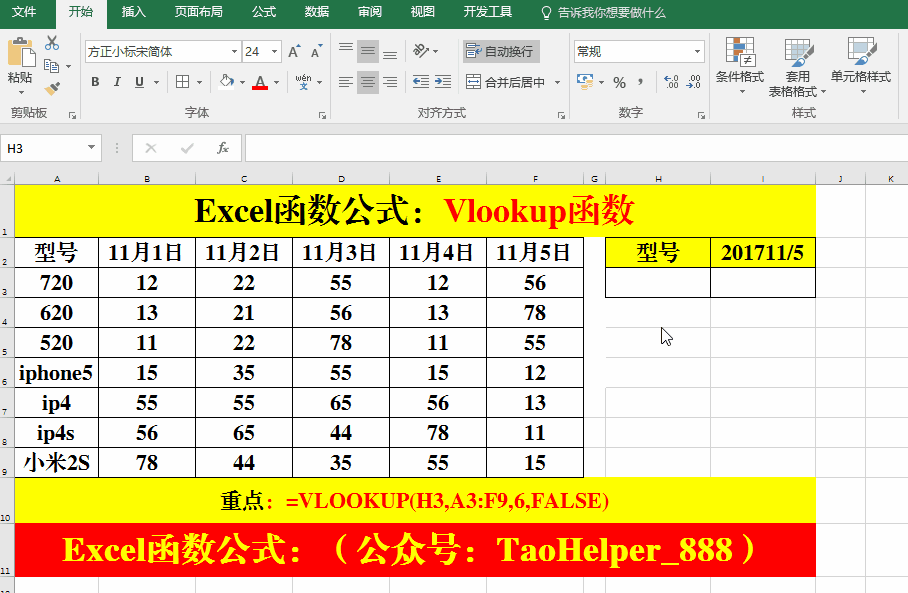The width and height of the screenshot is (908, 593).
Task: Select column H header
Action: click(x=658, y=179)
